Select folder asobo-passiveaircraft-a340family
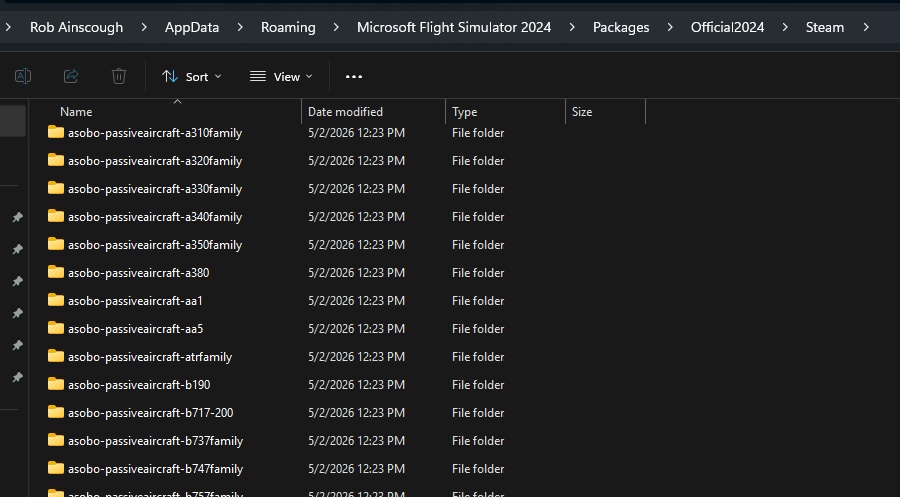The image size is (900, 497). pyautogui.click(x=155, y=217)
